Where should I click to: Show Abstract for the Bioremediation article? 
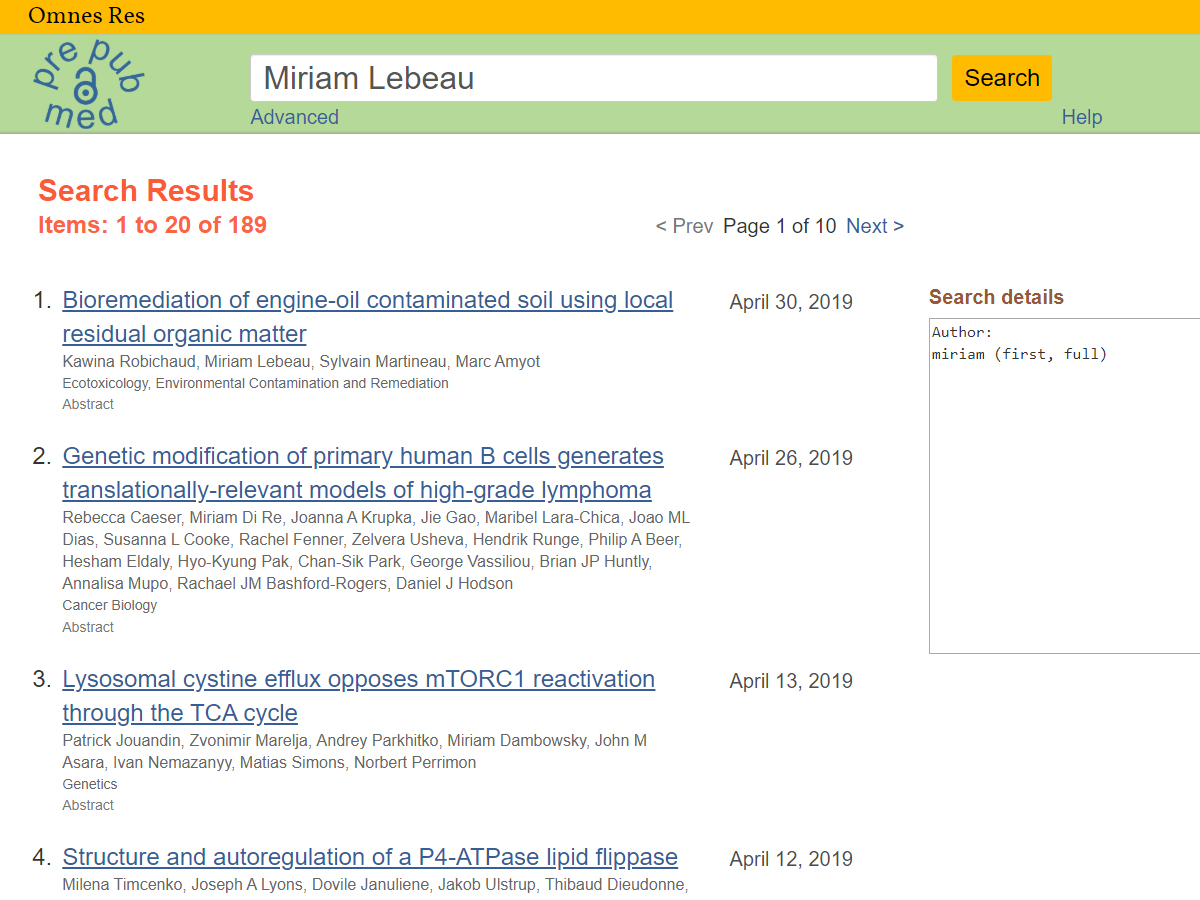[x=88, y=404]
